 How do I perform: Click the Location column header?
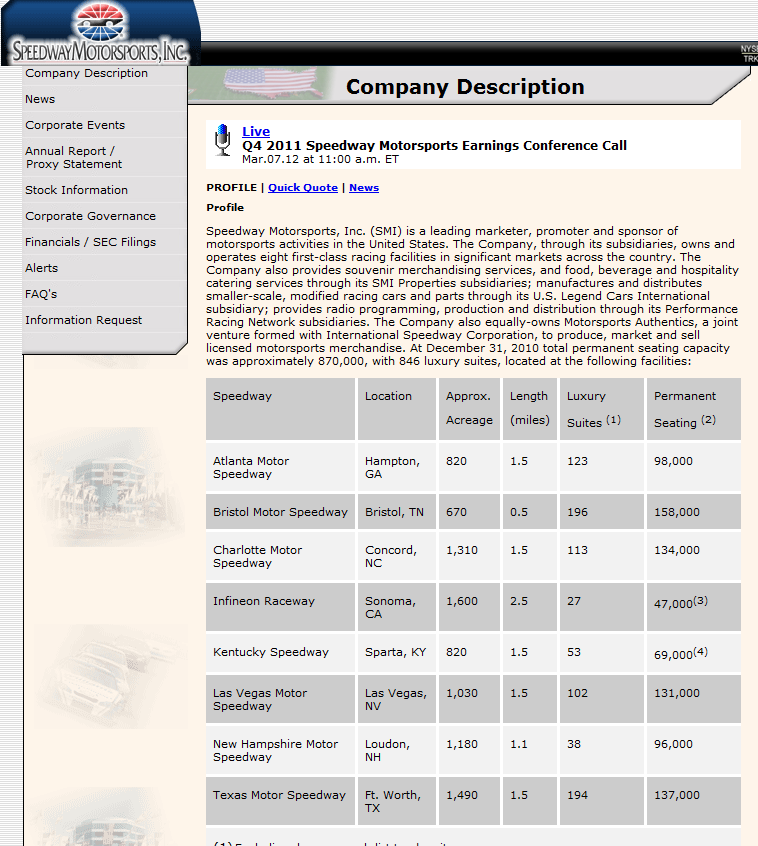coord(397,408)
